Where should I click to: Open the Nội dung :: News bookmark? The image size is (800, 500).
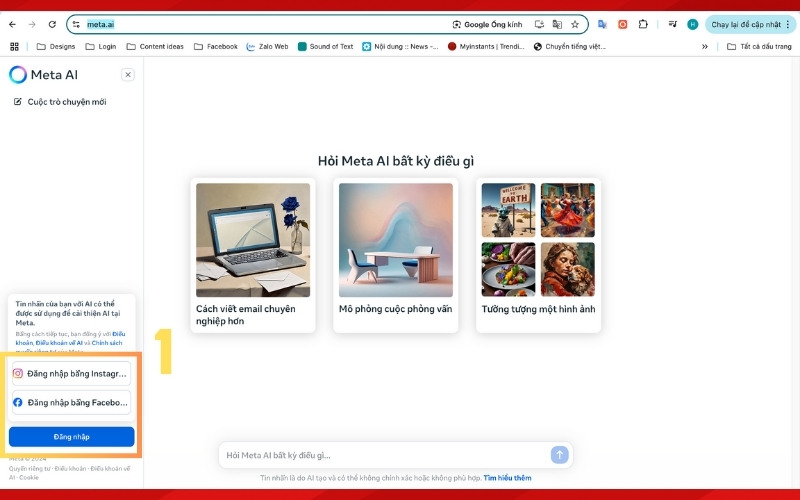click(x=400, y=46)
